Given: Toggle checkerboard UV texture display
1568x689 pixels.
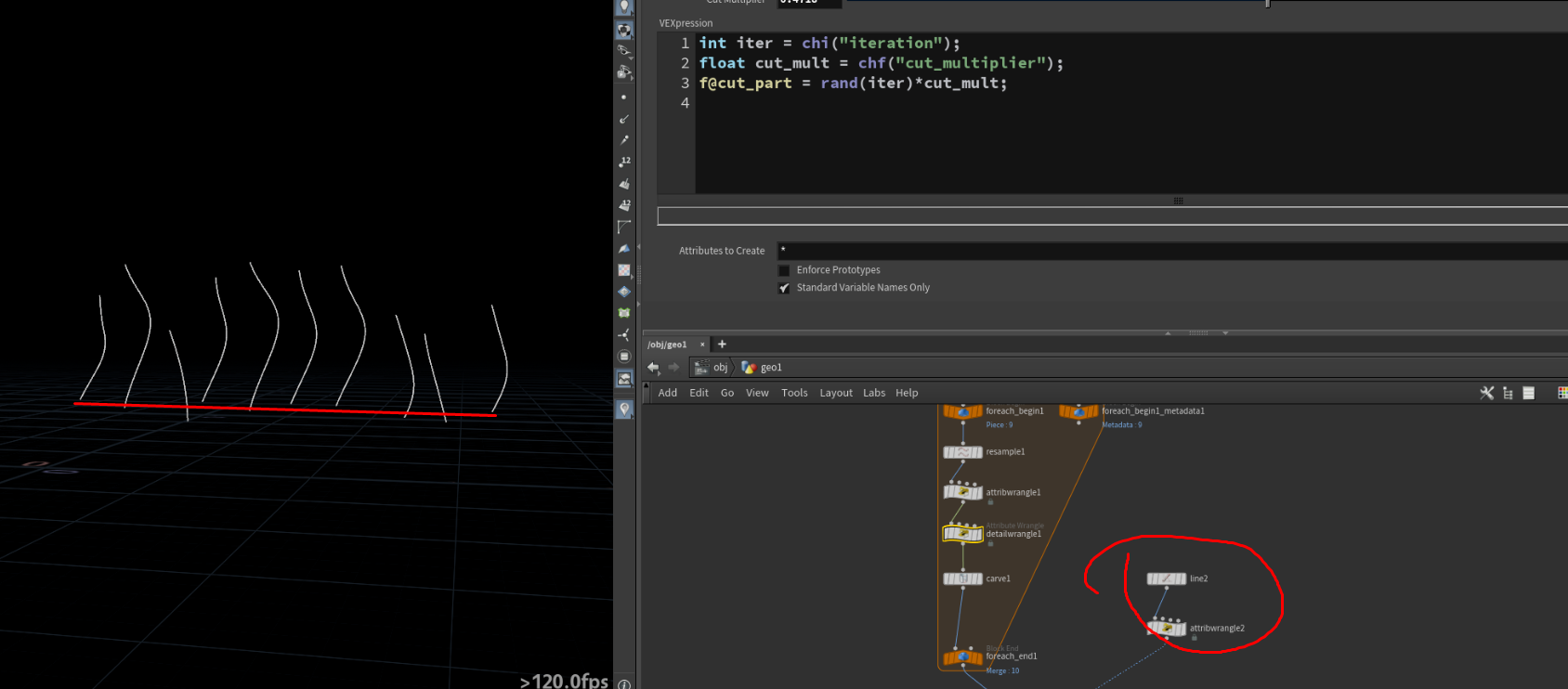Looking at the screenshot, I should pyautogui.click(x=624, y=270).
